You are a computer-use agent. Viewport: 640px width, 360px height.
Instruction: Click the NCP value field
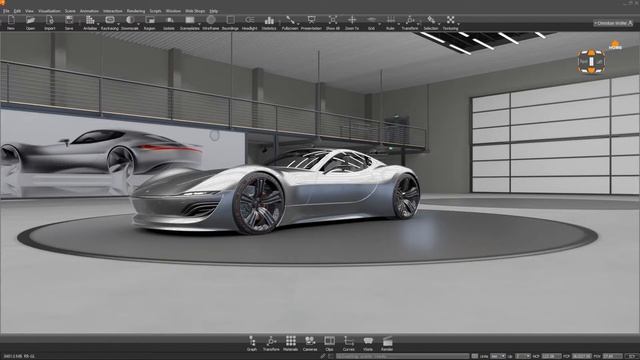[x=551, y=356]
